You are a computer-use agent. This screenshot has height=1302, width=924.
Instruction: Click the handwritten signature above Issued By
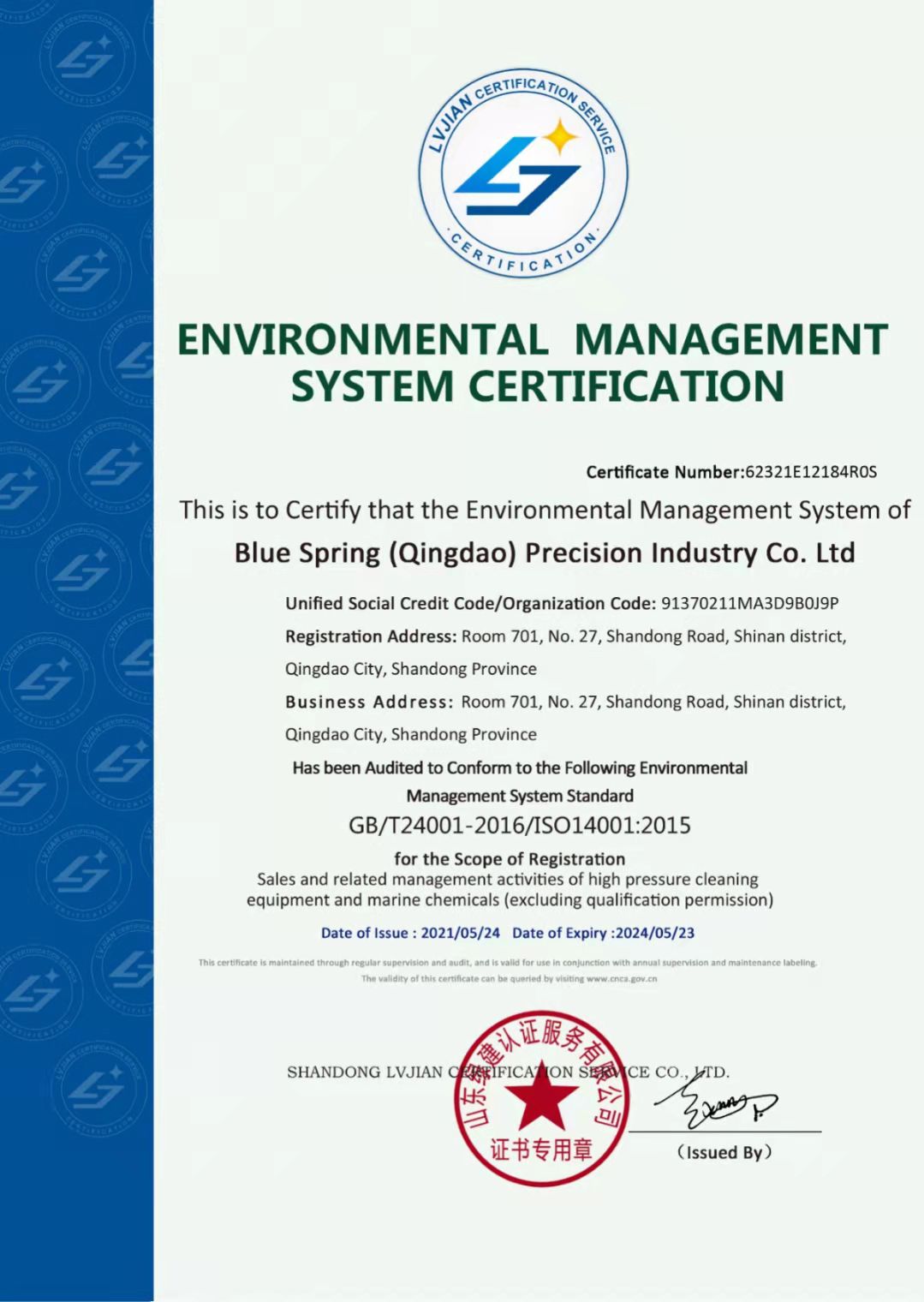point(715,1106)
